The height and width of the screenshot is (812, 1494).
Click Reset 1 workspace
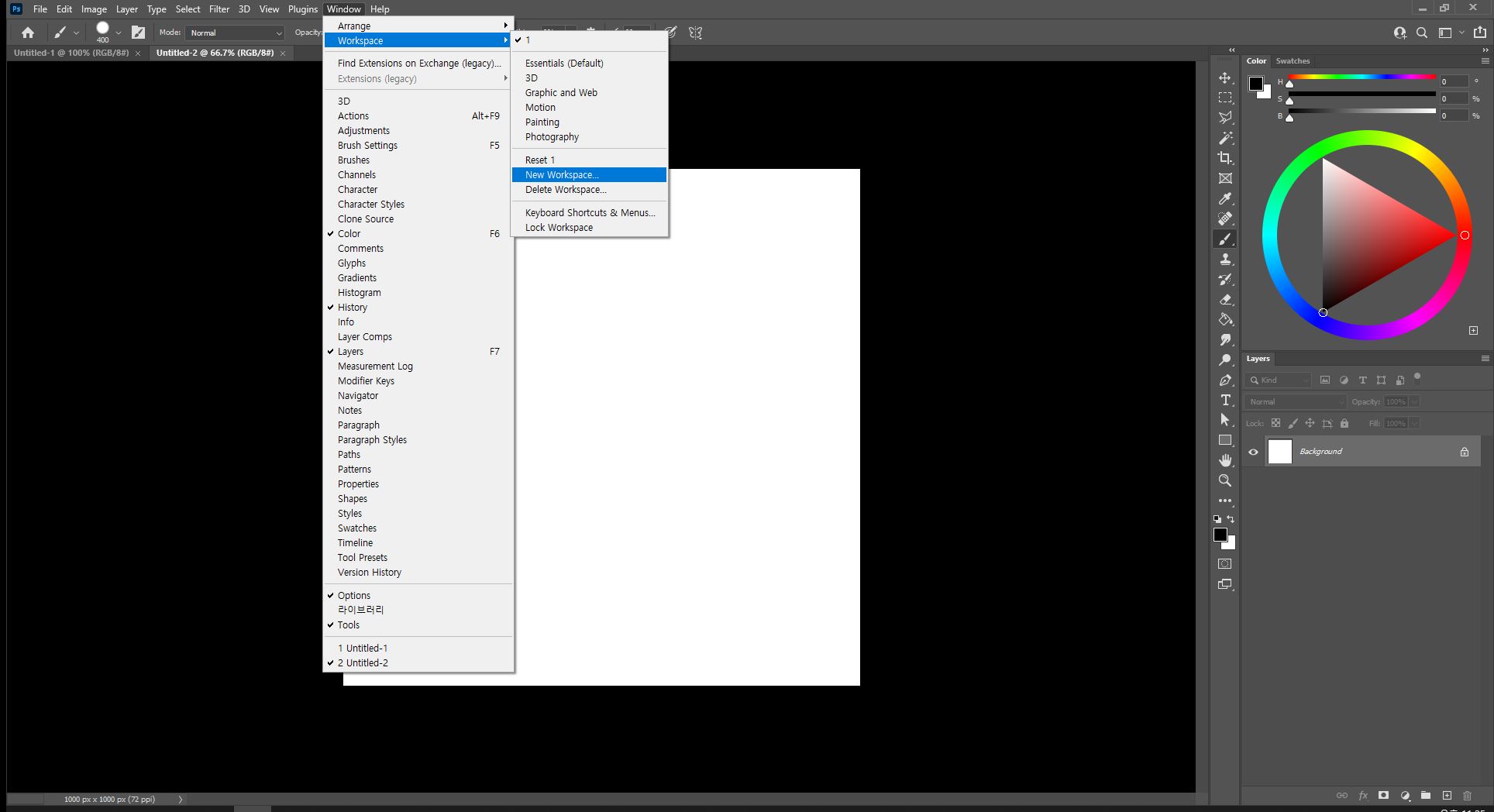(589, 160)
